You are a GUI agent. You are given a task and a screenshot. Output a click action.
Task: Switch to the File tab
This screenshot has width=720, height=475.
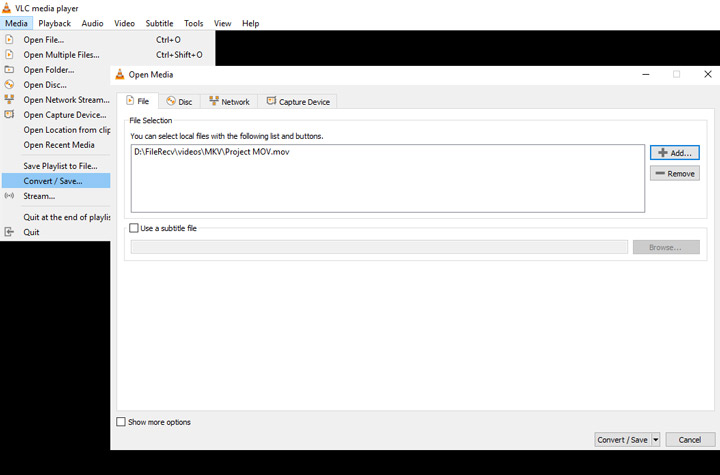[138, 101]
